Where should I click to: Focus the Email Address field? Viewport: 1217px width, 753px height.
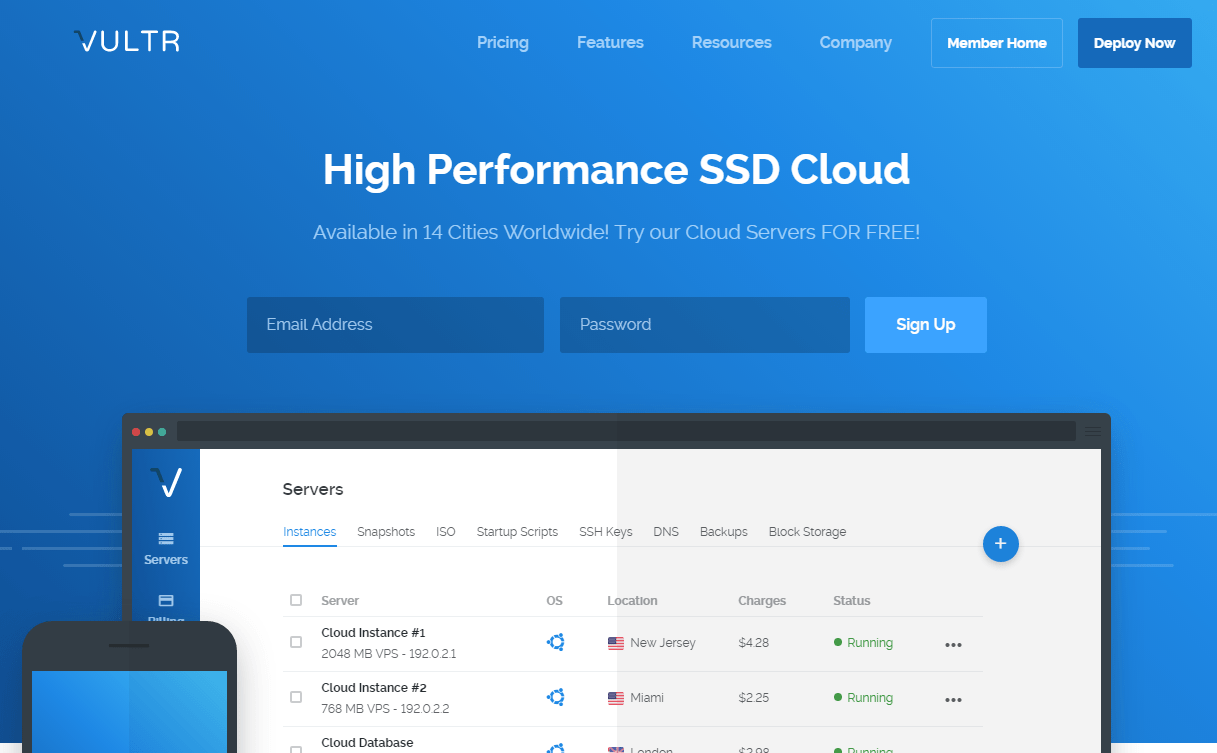(395, 325)
